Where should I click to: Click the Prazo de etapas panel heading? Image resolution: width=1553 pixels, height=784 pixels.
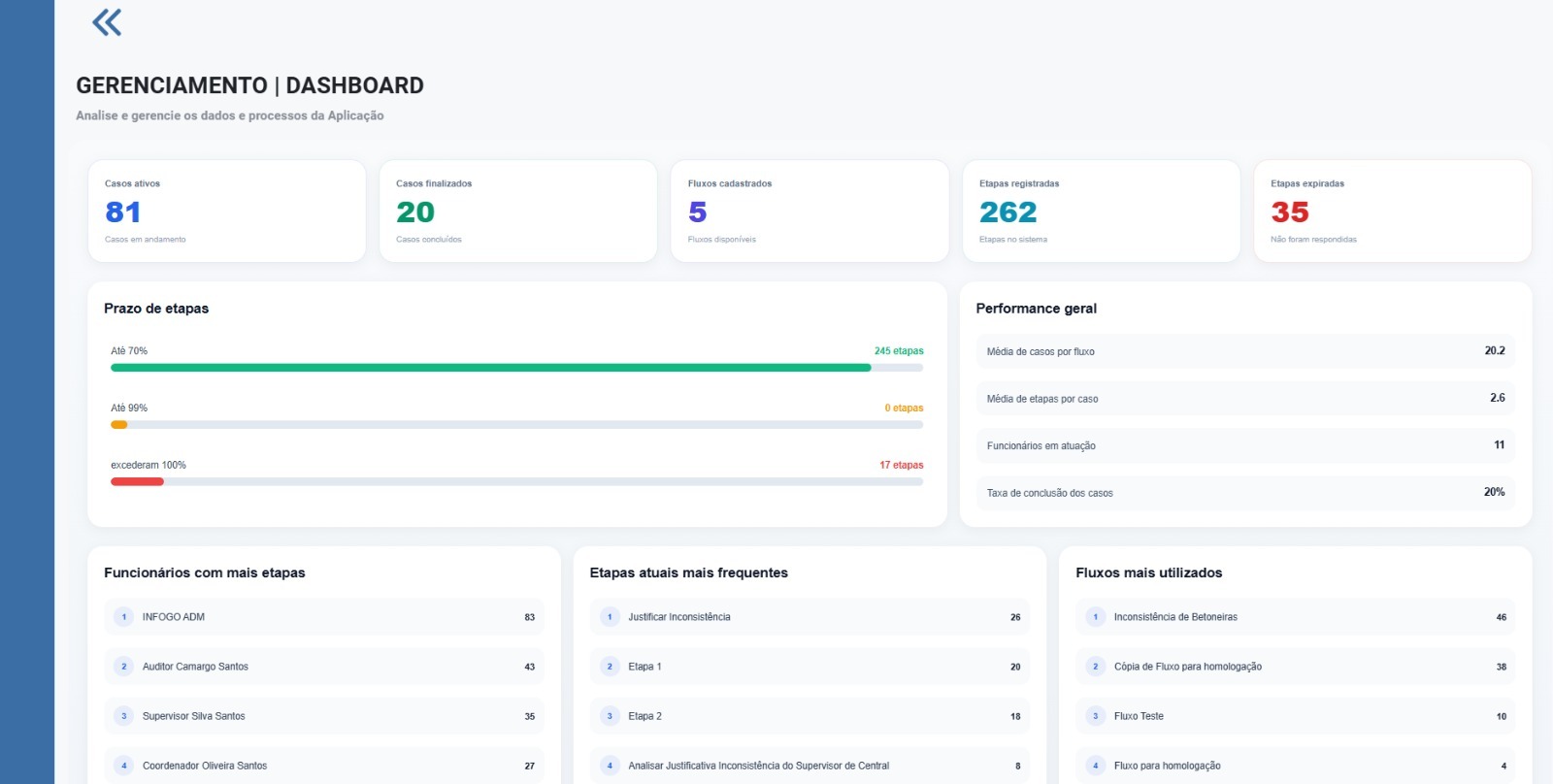[x=156, y=309]
